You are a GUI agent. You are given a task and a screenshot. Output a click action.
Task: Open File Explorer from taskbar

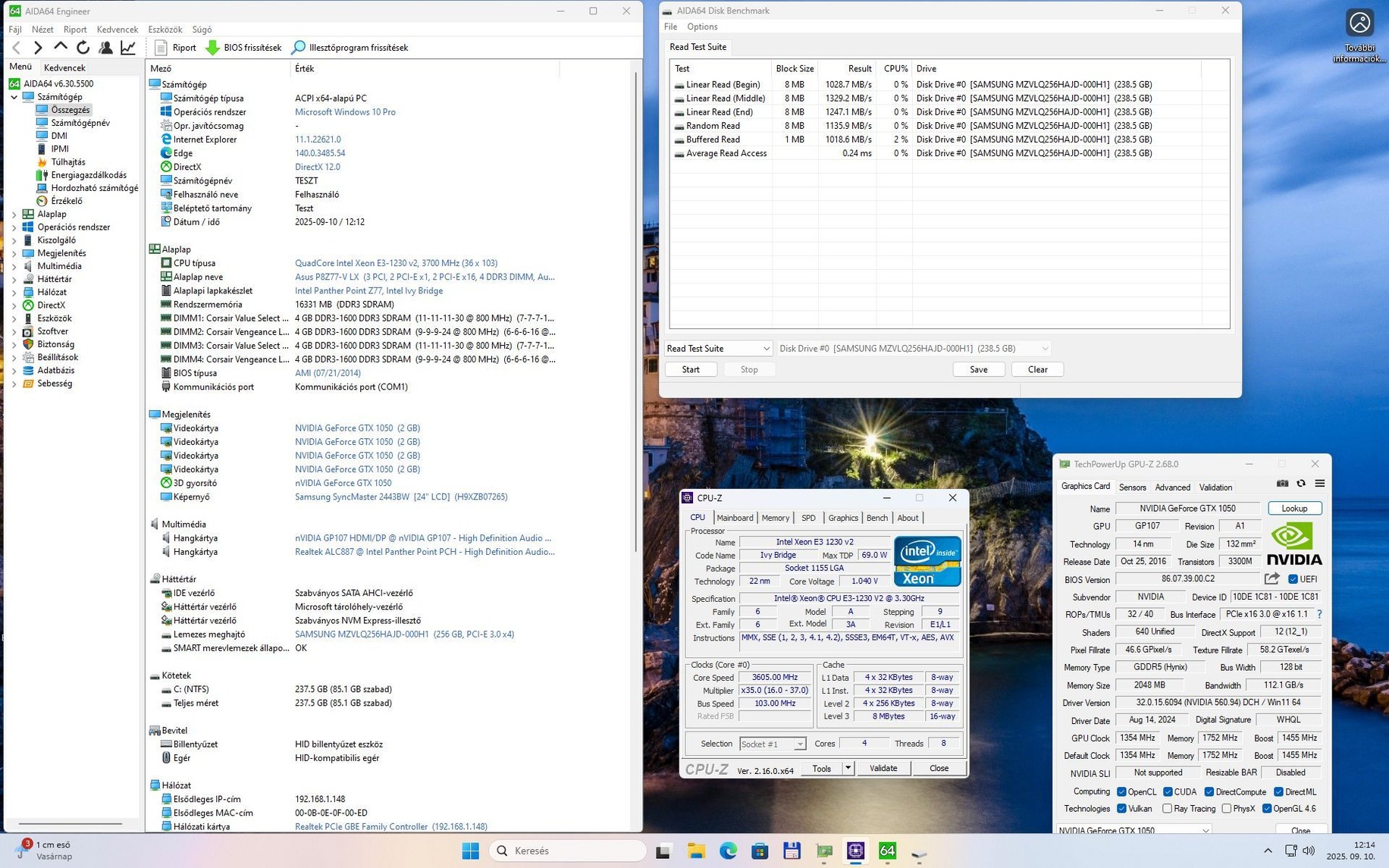coord(696,851)
